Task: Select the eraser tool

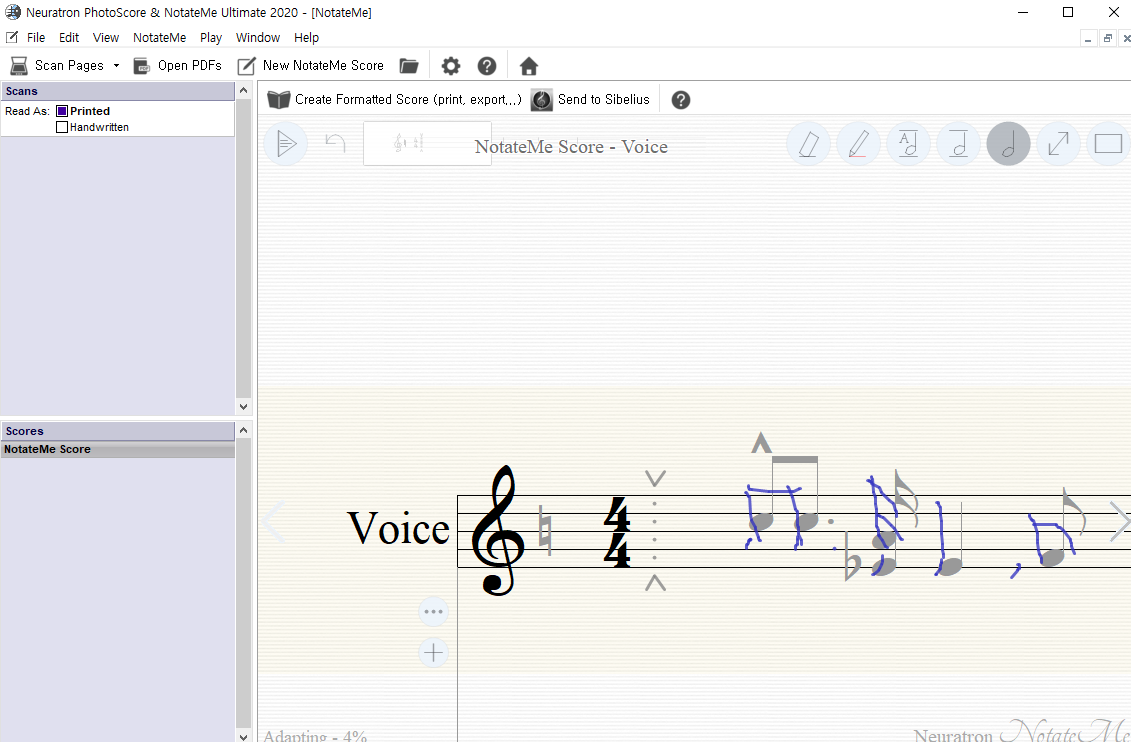Action: pos(809,144)
